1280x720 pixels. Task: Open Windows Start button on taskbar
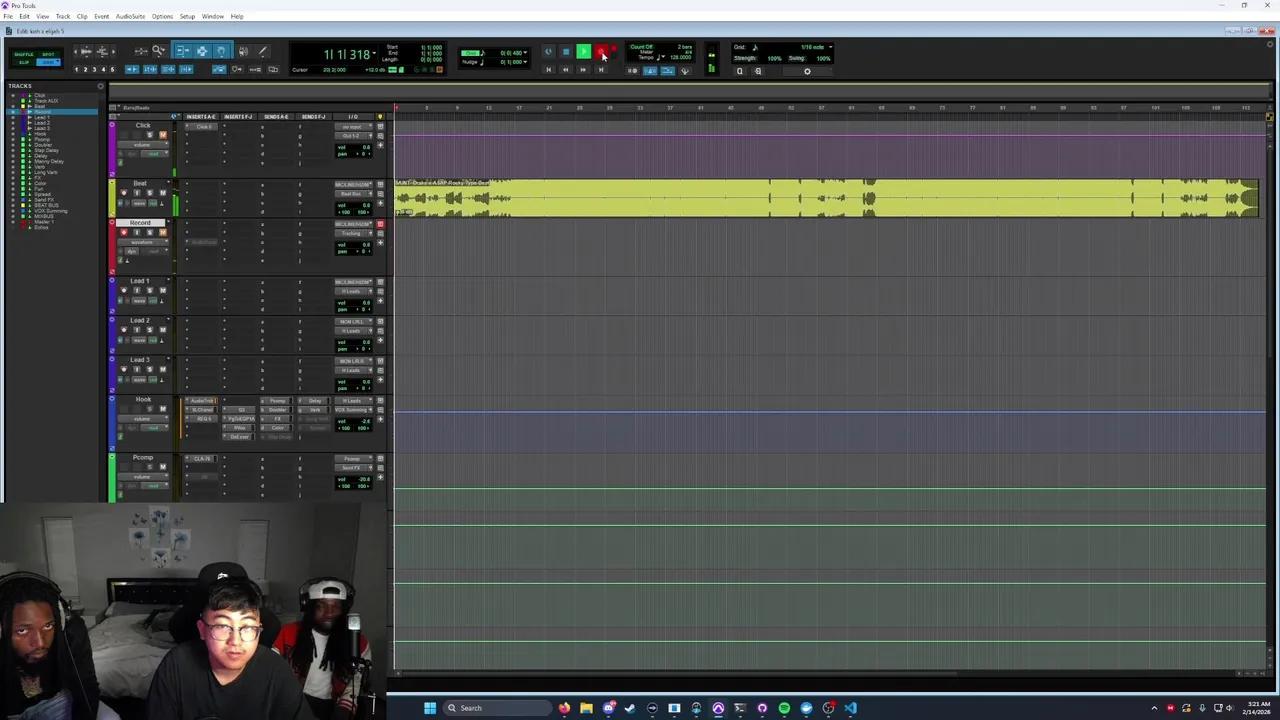pos(430,708)
